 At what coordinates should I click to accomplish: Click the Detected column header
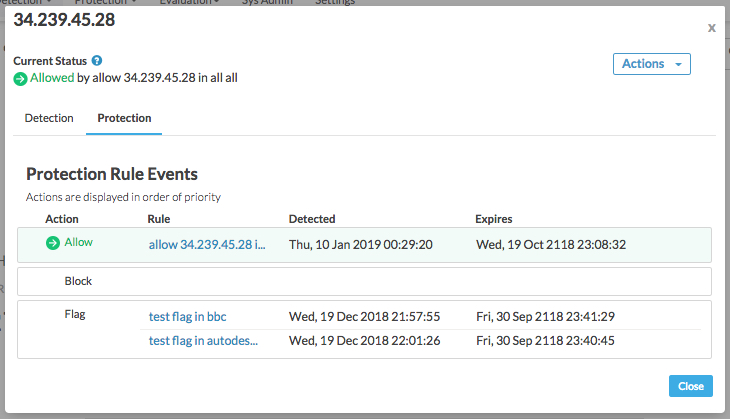point(312,218)
